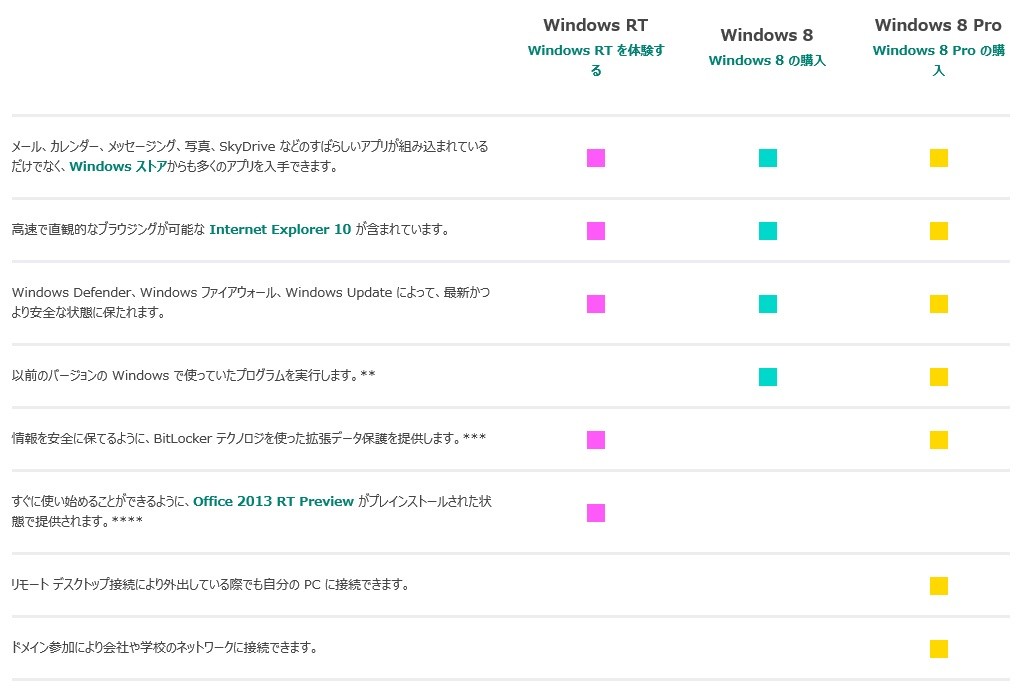
Task: Follow the 'Windows ストア' link
Action: pos(118,166)
